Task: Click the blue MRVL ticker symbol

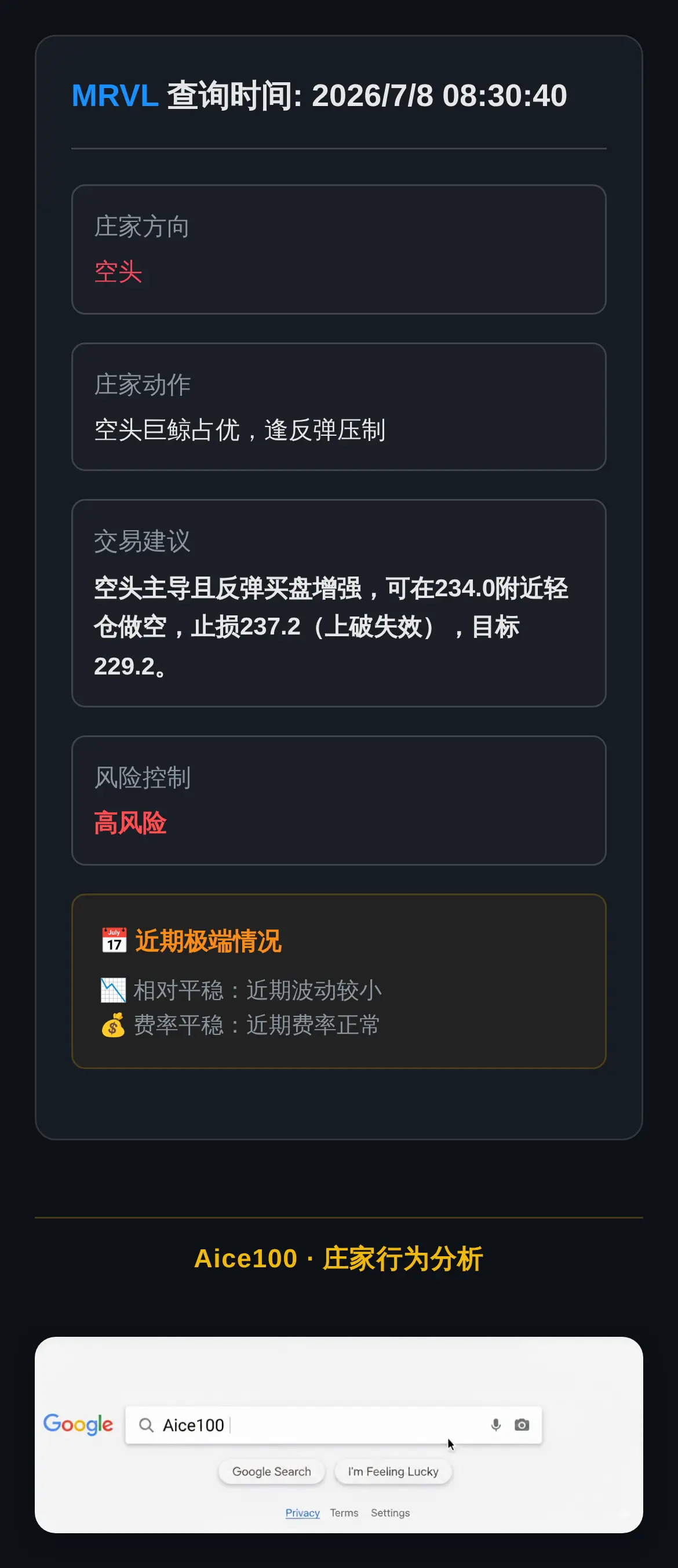Action: pyautogui.click(x=115, y=96)
